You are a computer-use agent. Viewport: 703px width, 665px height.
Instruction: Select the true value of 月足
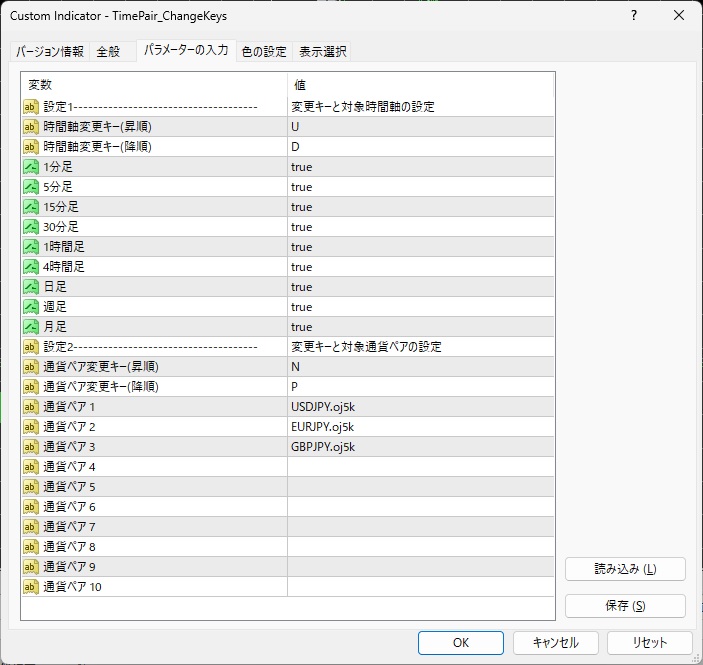[x=301, y=327]
